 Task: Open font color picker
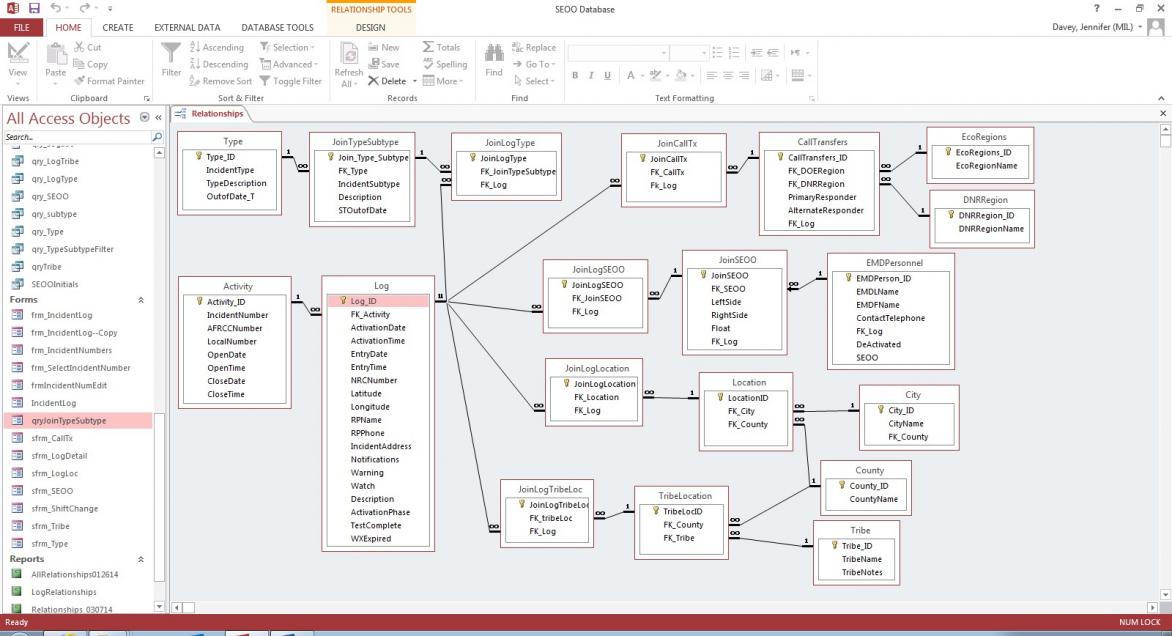click(x=634, y=75)
